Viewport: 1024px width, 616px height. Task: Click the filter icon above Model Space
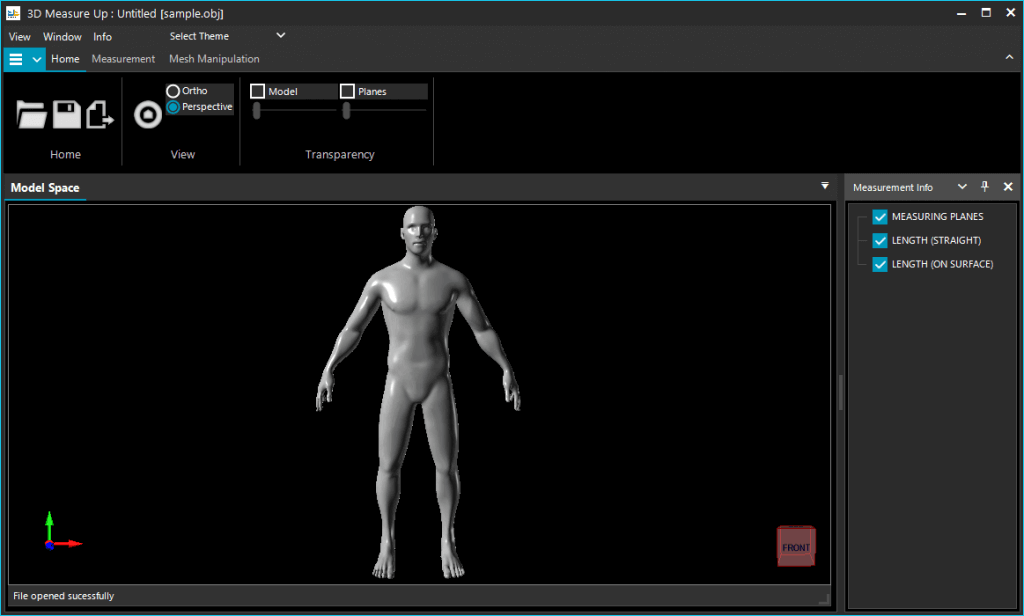pos(824,186)
